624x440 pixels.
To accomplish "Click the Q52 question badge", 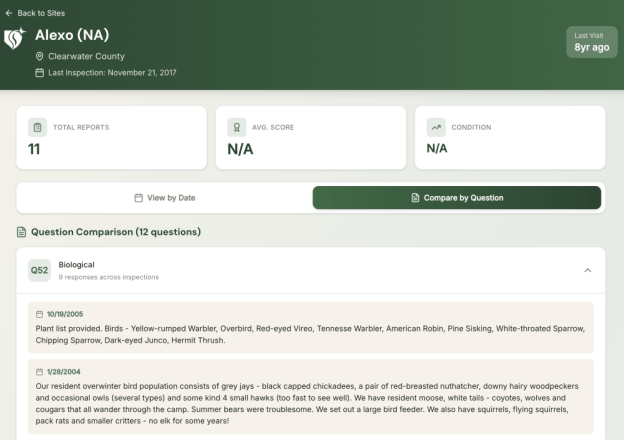I will coord(39,270).
